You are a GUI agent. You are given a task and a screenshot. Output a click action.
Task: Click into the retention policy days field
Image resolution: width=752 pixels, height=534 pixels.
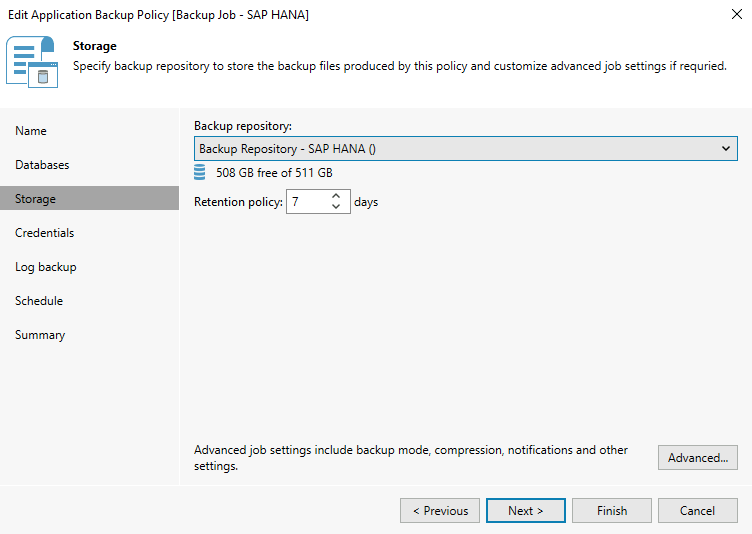306,202
